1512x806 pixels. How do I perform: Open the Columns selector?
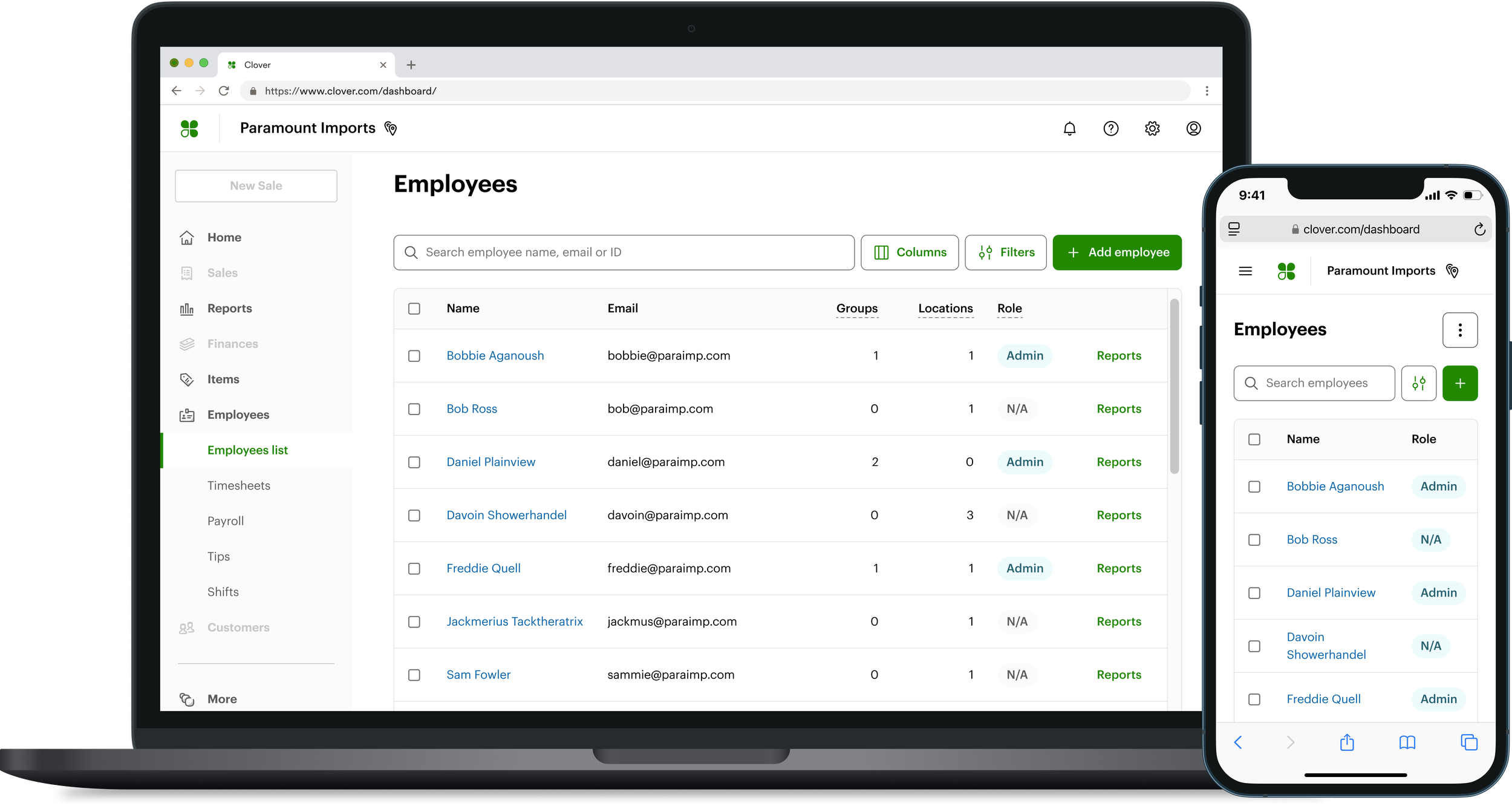(909, 252)
